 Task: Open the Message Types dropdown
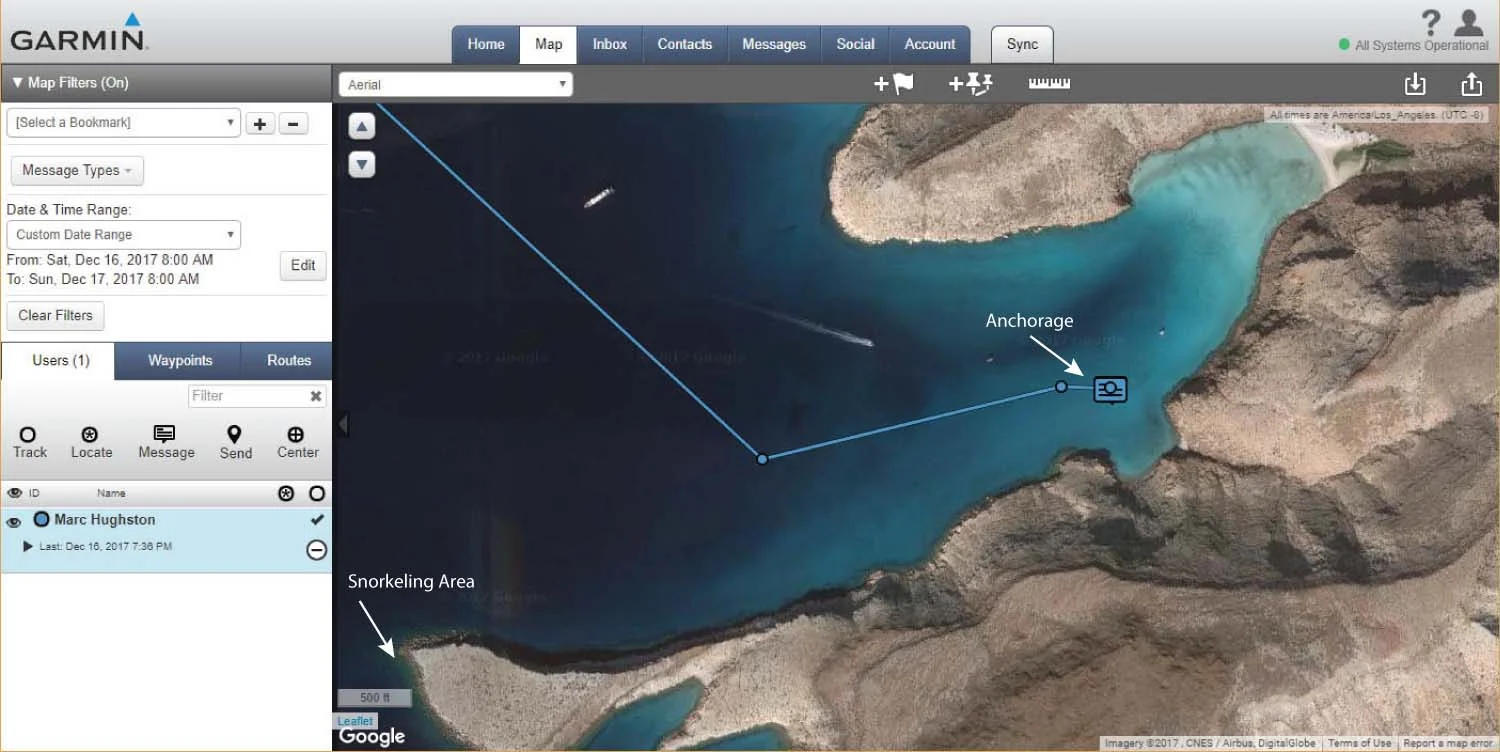pos(77,170)
